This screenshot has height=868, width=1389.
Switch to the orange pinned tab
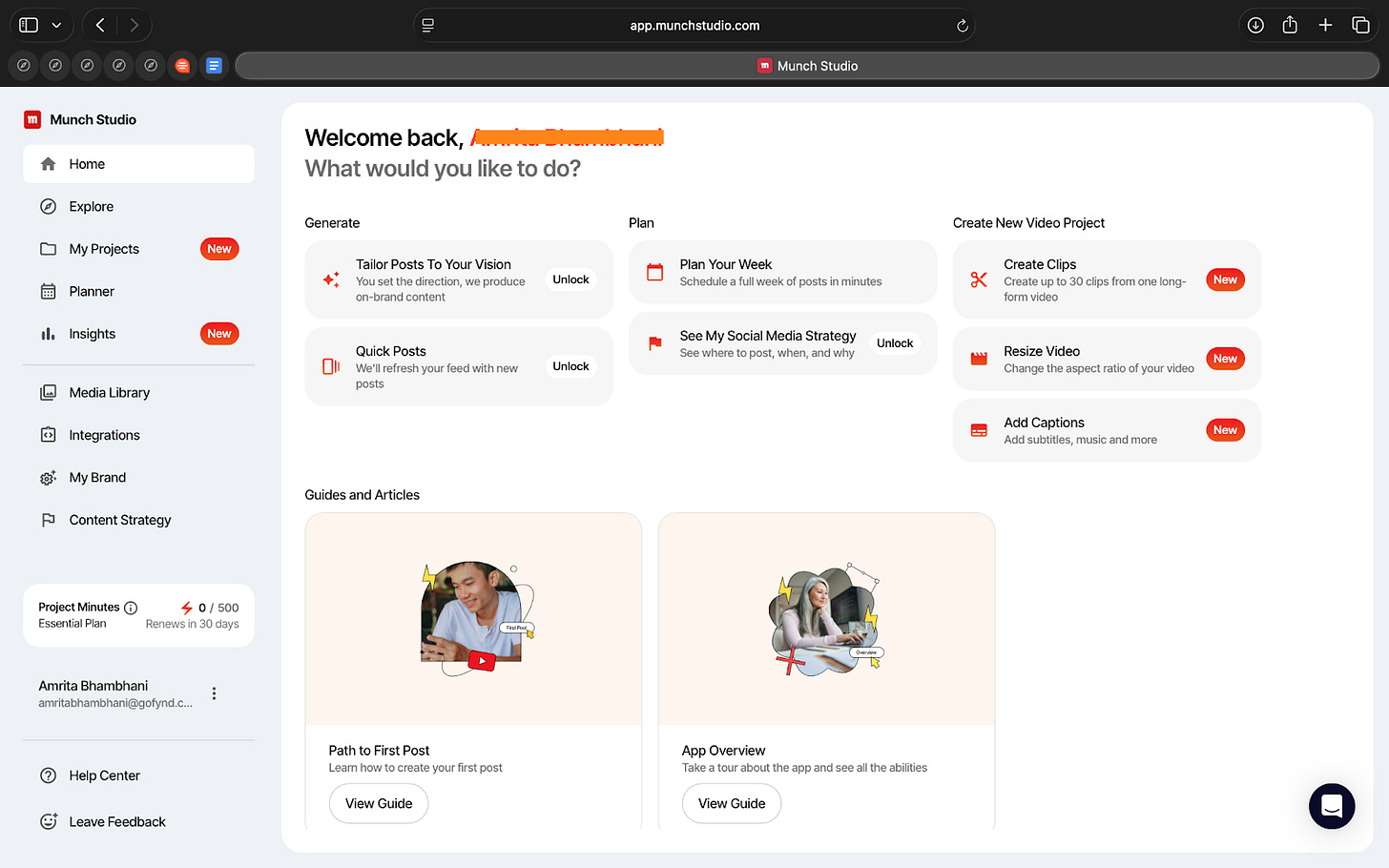click(182, 66)
